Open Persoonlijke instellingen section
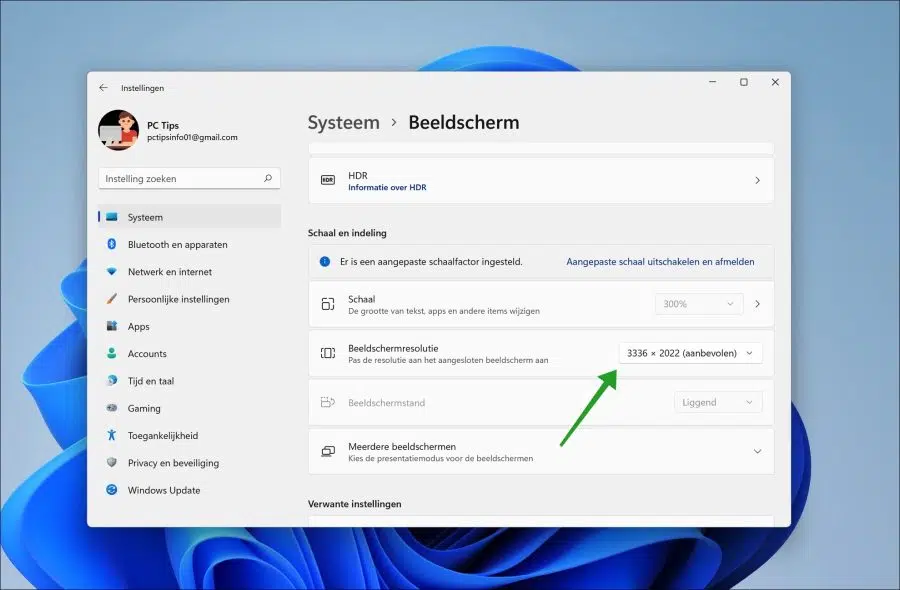This screenshot has height=590, width=900. point(189,299)
